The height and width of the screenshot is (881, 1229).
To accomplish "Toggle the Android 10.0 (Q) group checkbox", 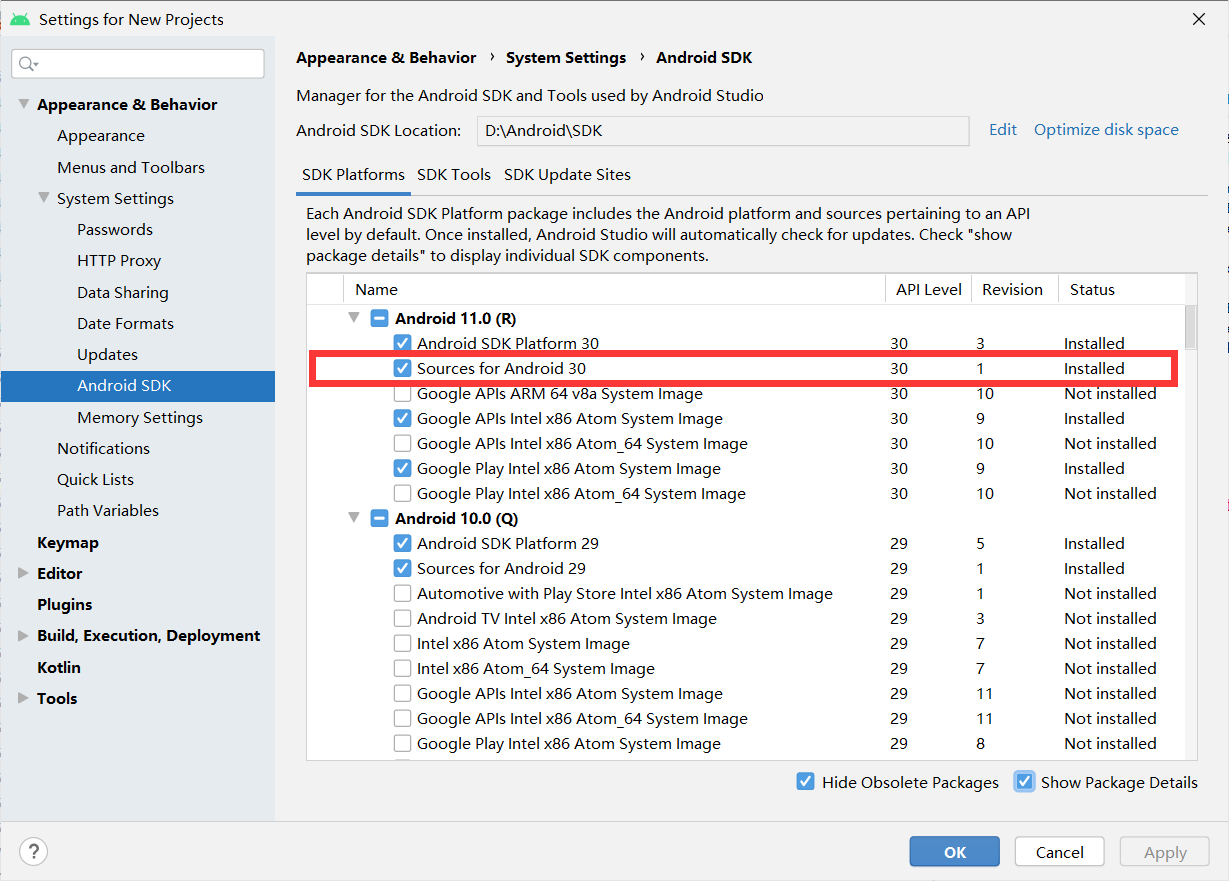I will tap(379, 519).
